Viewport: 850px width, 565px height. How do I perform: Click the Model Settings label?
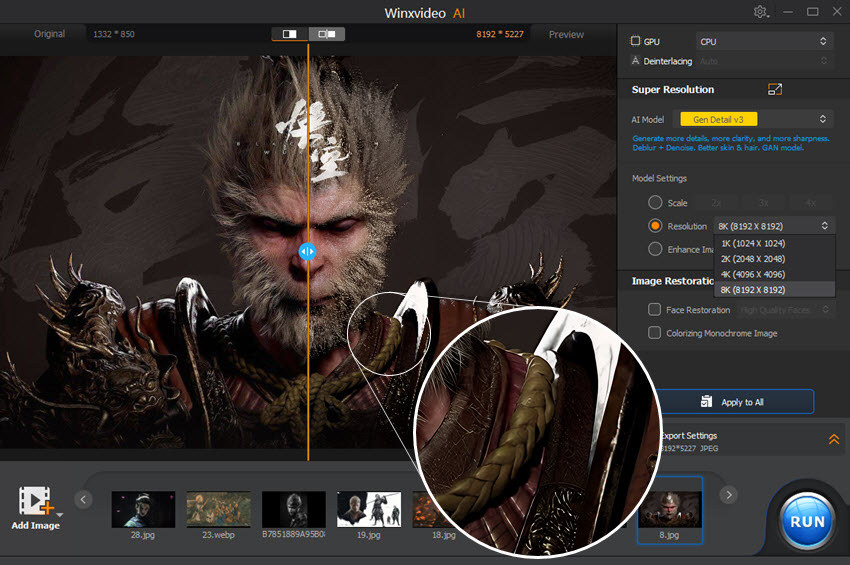tap(659, 178)
